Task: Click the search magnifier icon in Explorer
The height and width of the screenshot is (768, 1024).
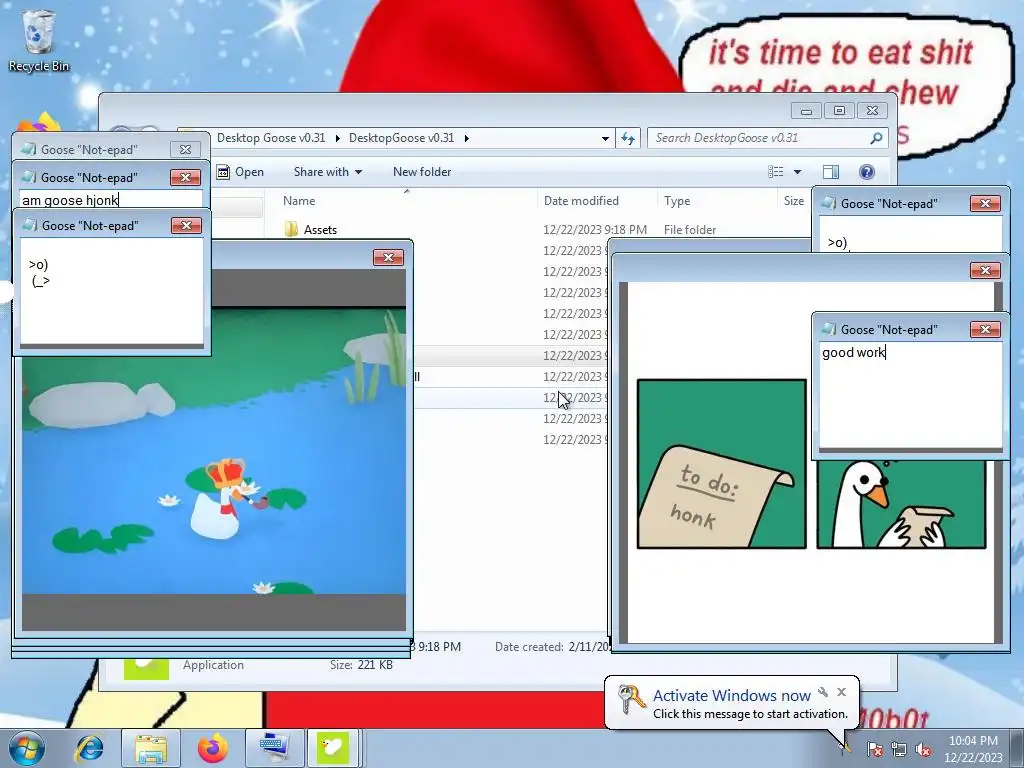Action: point(876,138)
